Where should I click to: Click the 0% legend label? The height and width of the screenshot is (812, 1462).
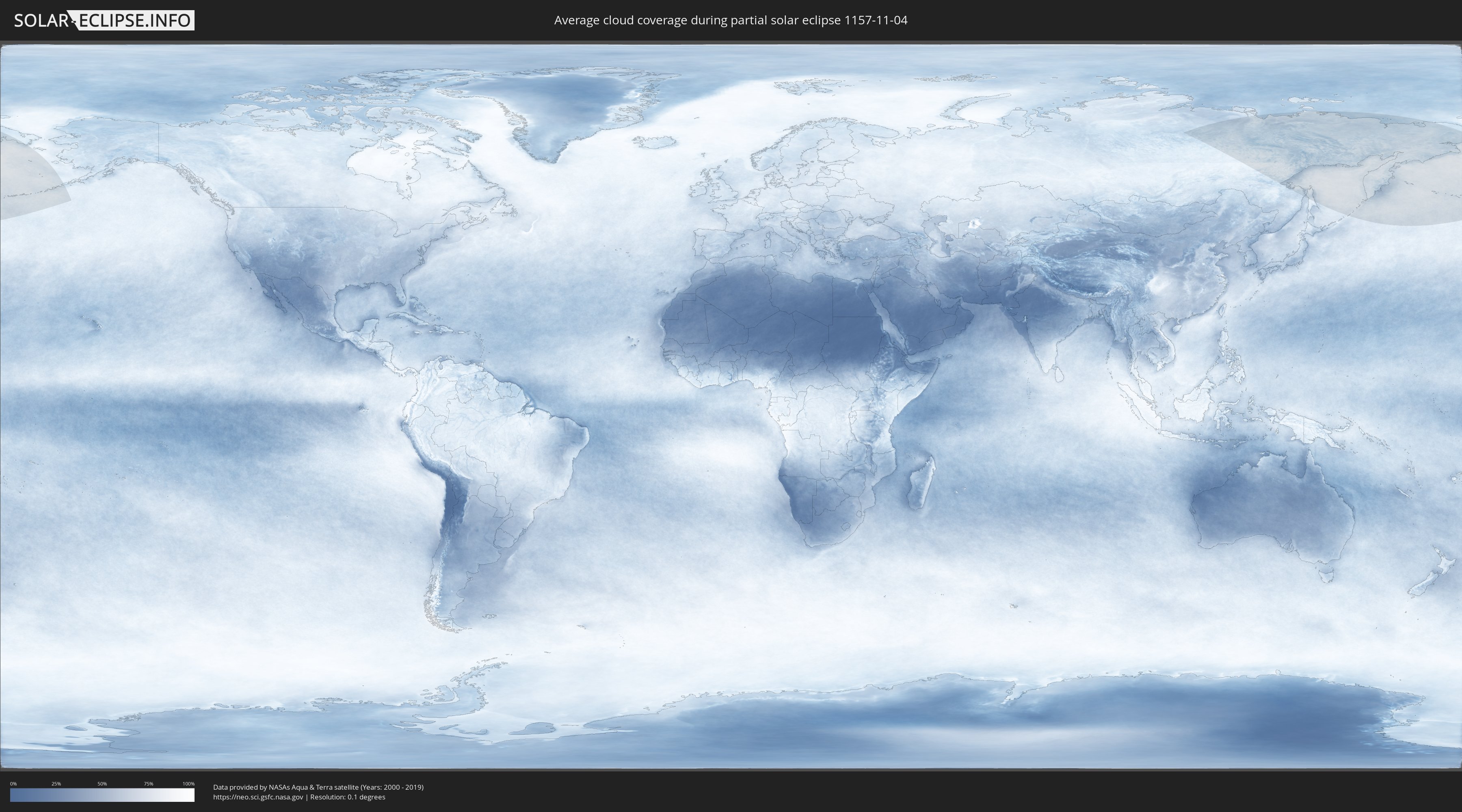[x=13, y=784]
